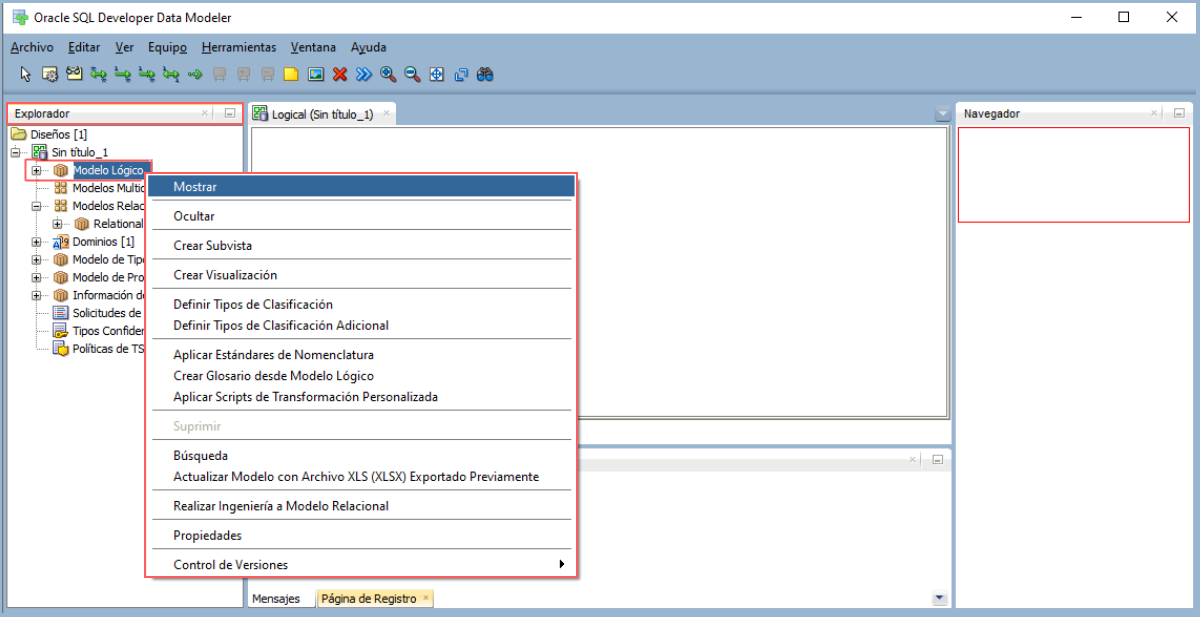The height and width of the screenshot is (617, 1200).
Task: Open the Ayuda menu
Action: point(368,47)
